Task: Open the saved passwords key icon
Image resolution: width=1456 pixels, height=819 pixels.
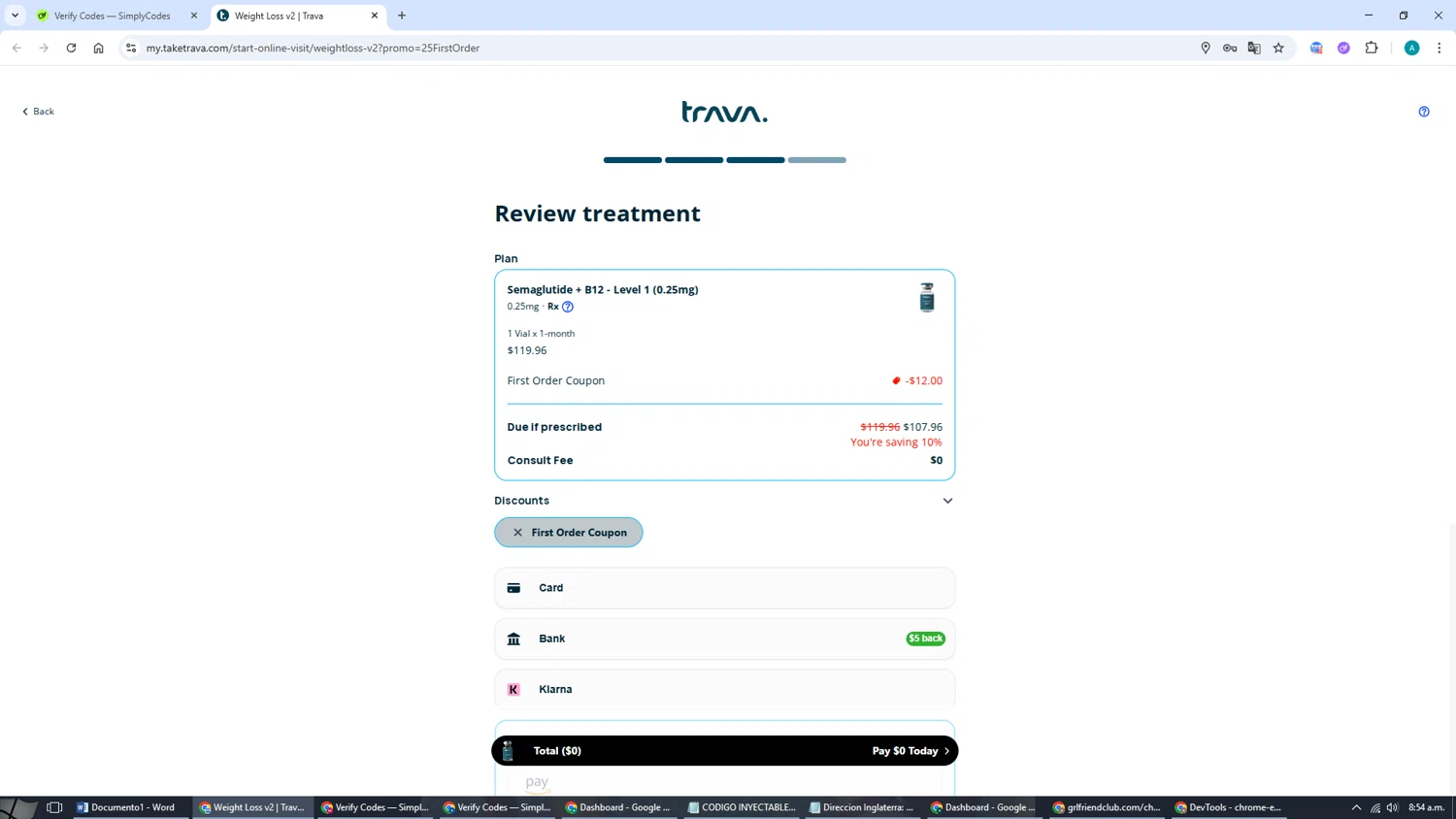Action: [x=1230, y=48]
